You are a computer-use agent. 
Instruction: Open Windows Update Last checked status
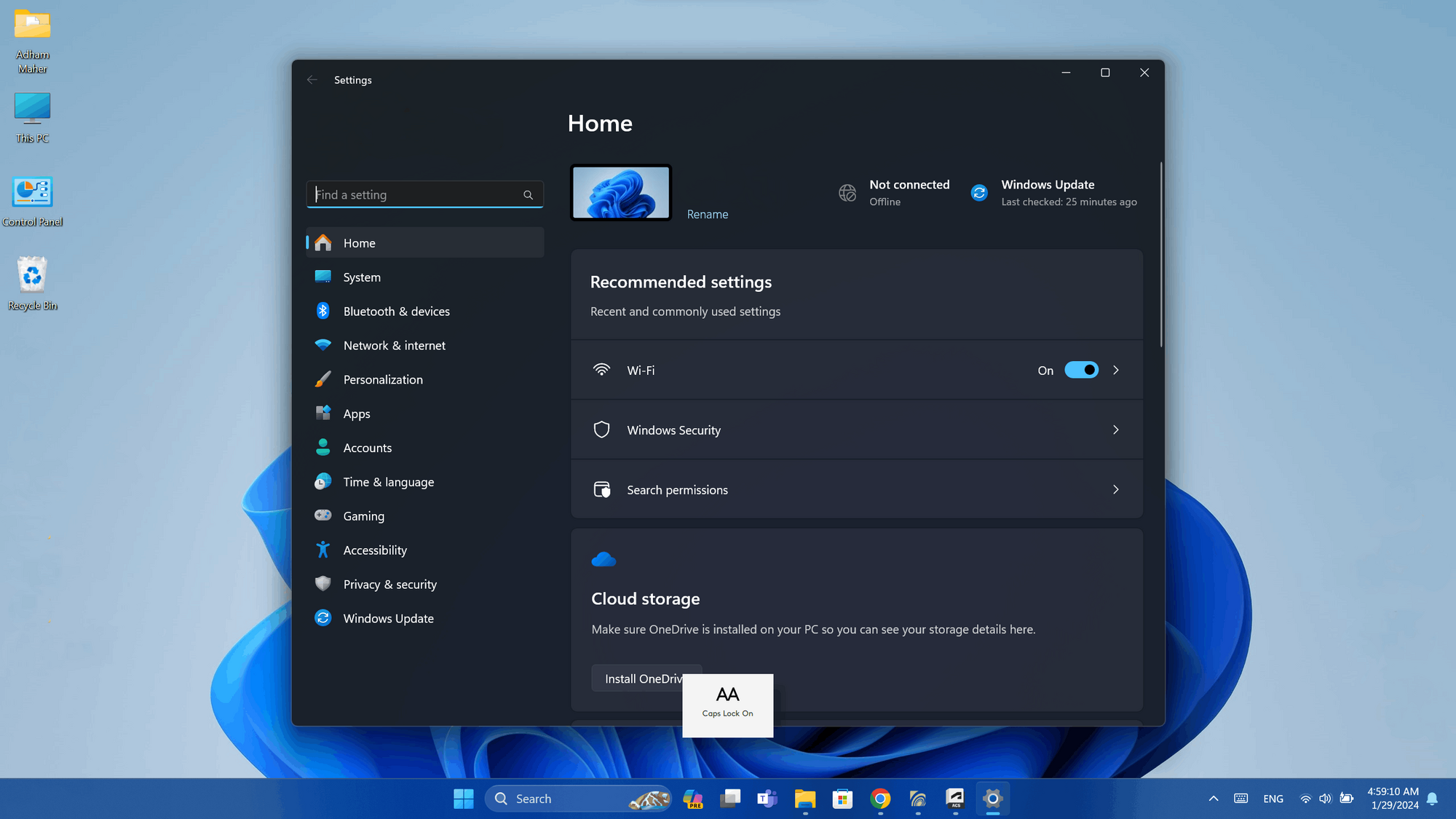(x=1053, y=193)
